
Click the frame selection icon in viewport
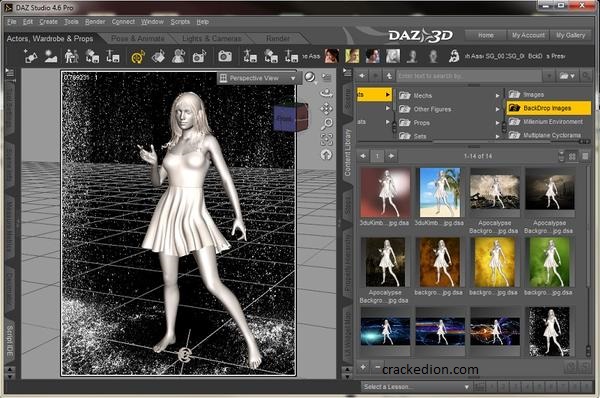tap(326, 139)
